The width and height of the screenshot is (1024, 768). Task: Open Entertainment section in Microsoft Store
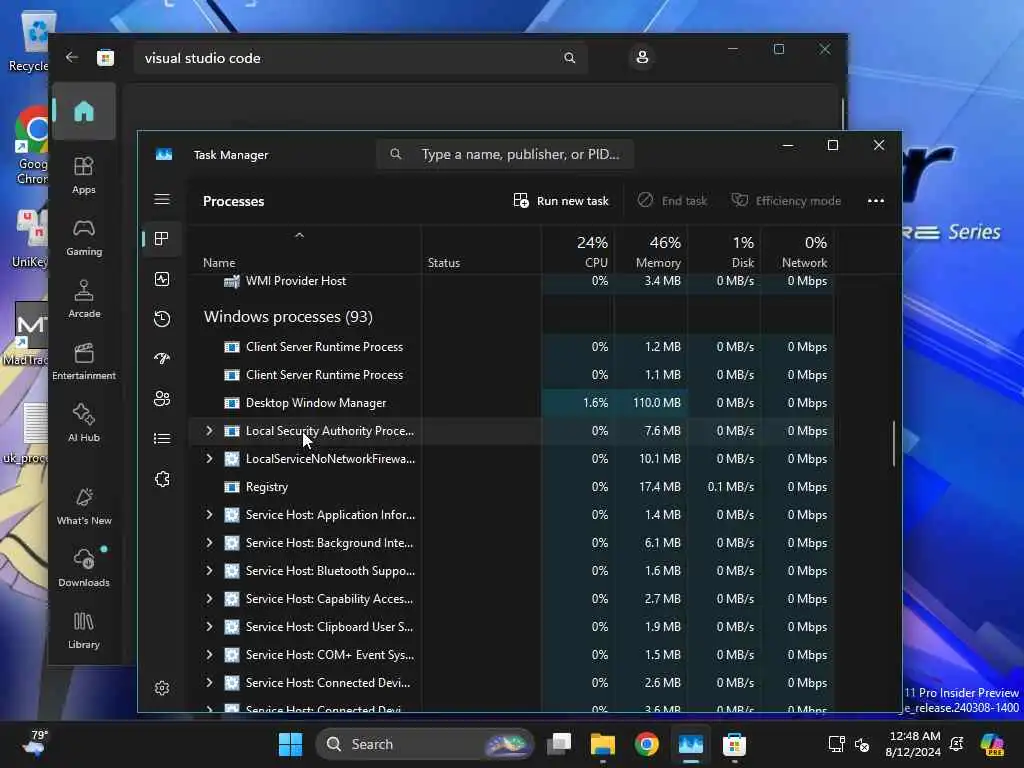coord(84,361)
